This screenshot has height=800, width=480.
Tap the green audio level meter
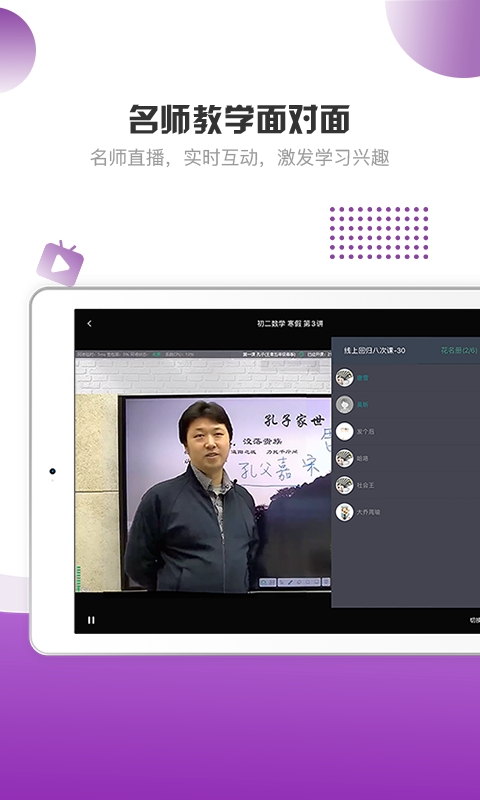(x=78, y=578)
